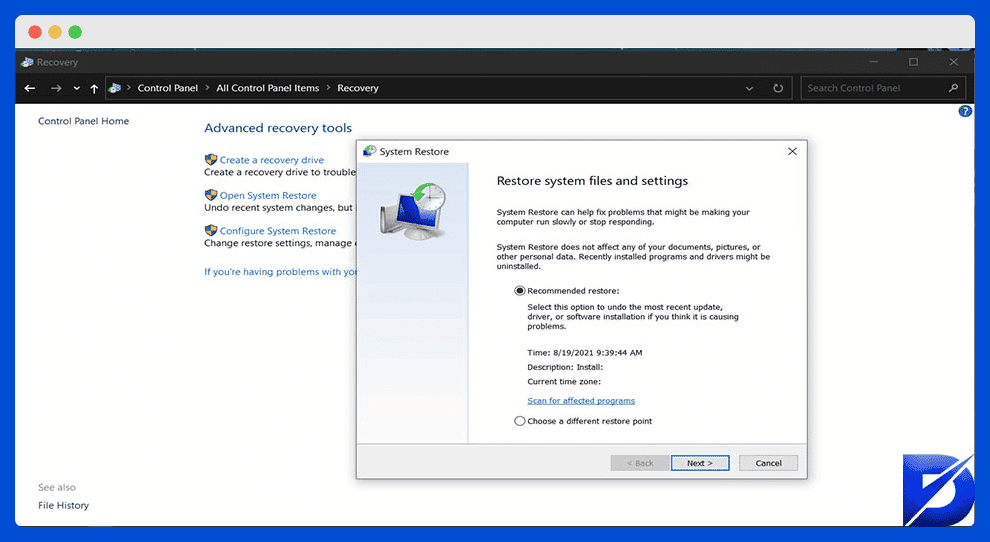990x542 pixels.
Task: Click the back arrow in Recovery window
Action: [x=30, y=88]
